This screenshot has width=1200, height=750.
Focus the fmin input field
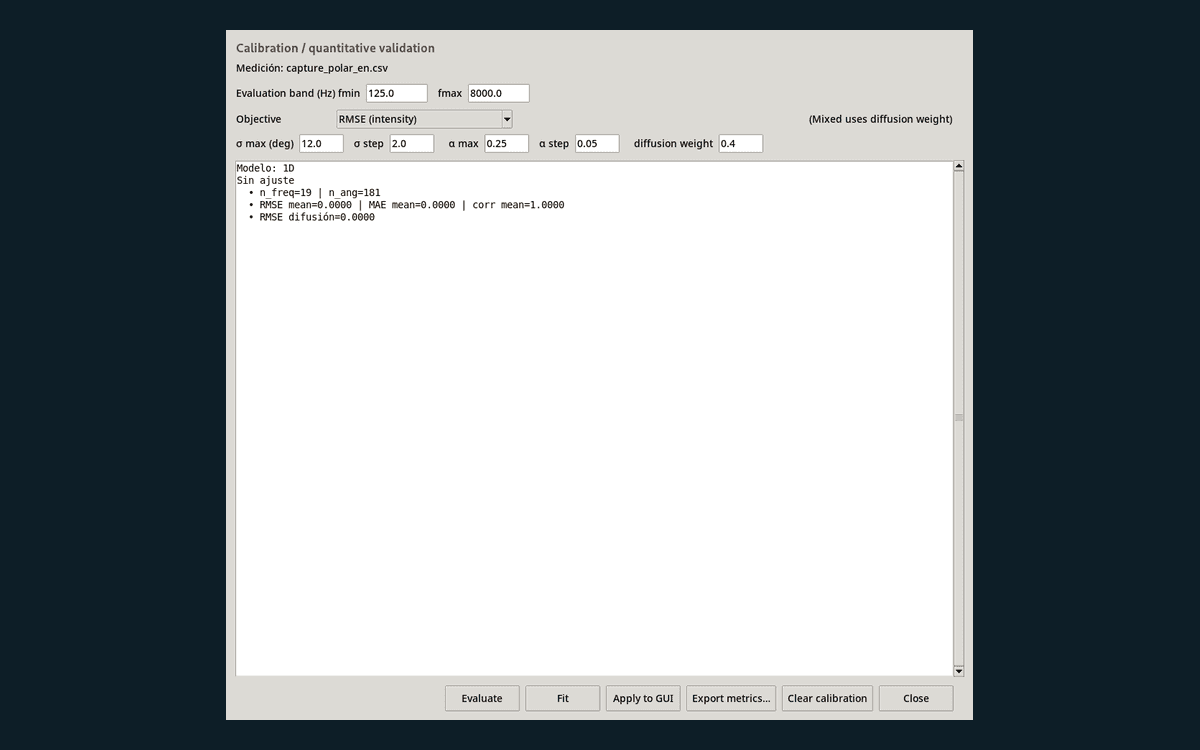[x=397, y=93]
